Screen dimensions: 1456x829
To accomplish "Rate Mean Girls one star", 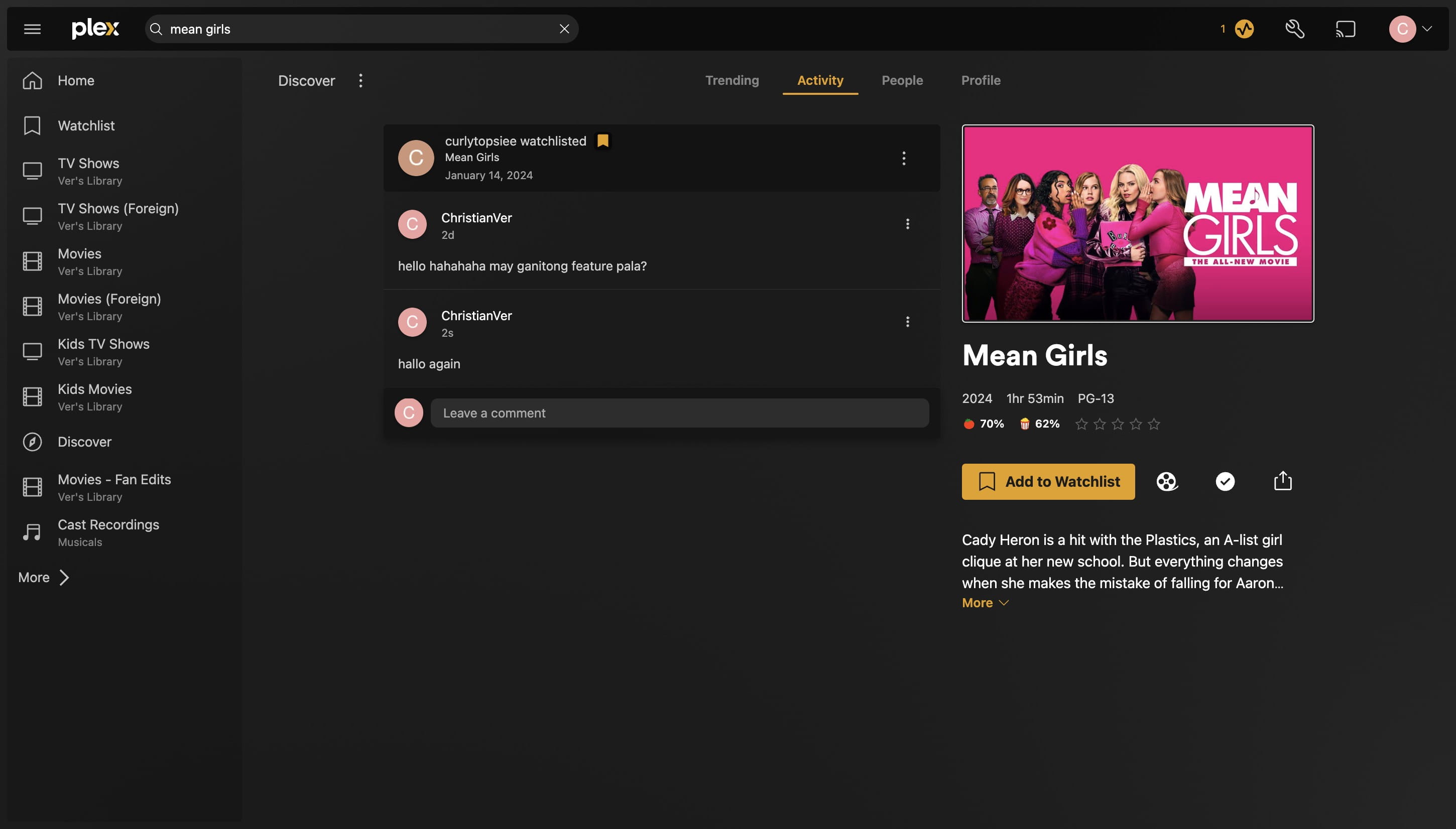I will coord(1081,424).
